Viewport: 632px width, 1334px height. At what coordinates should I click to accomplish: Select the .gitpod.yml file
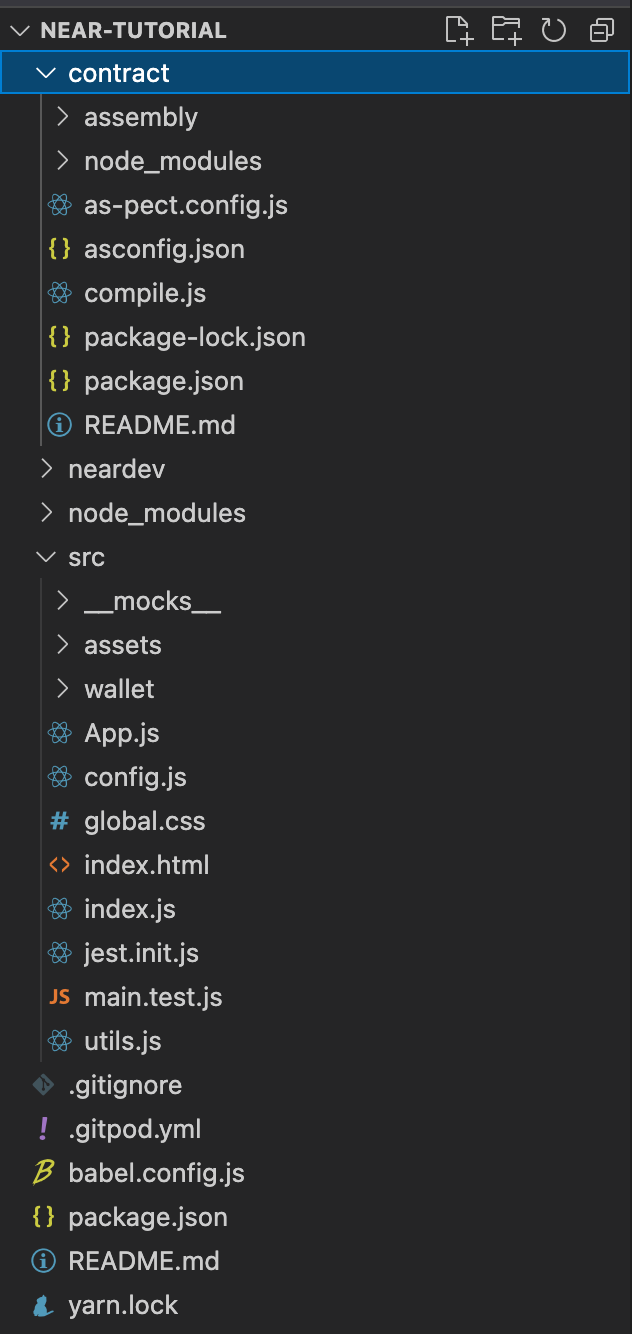tap(134, 1129)
